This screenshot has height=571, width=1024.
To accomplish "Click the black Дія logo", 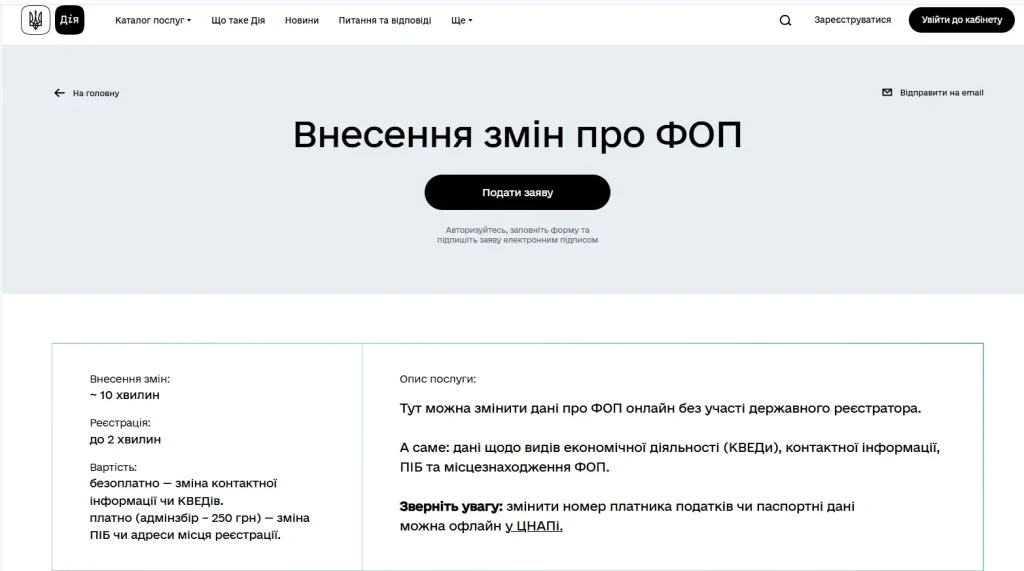I will click(x=69, y=20).
